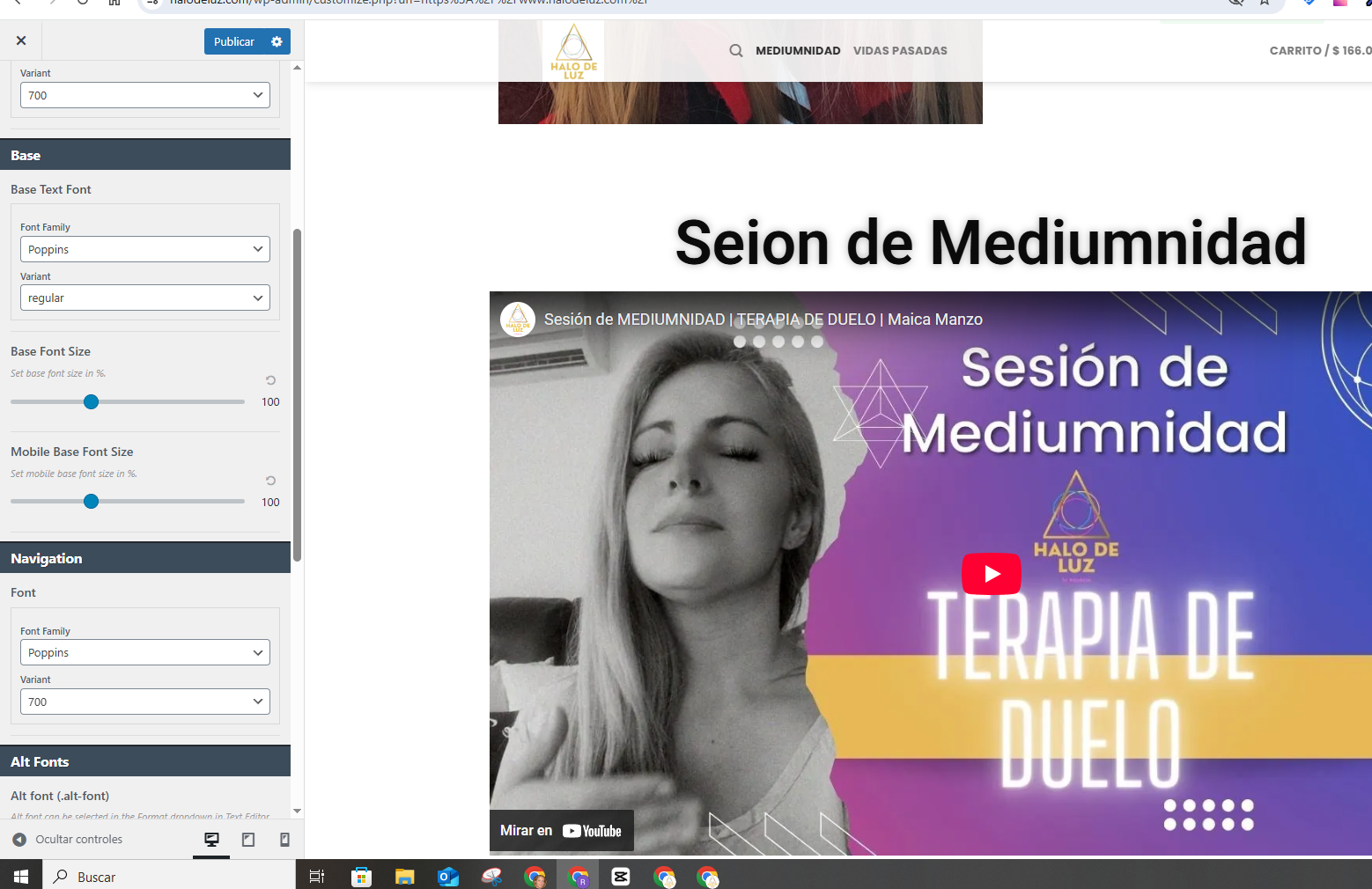This screenshot has height=889, width=1372.
Task: Click Ocultar controles collapse button
Action: (x=68, y=839)
